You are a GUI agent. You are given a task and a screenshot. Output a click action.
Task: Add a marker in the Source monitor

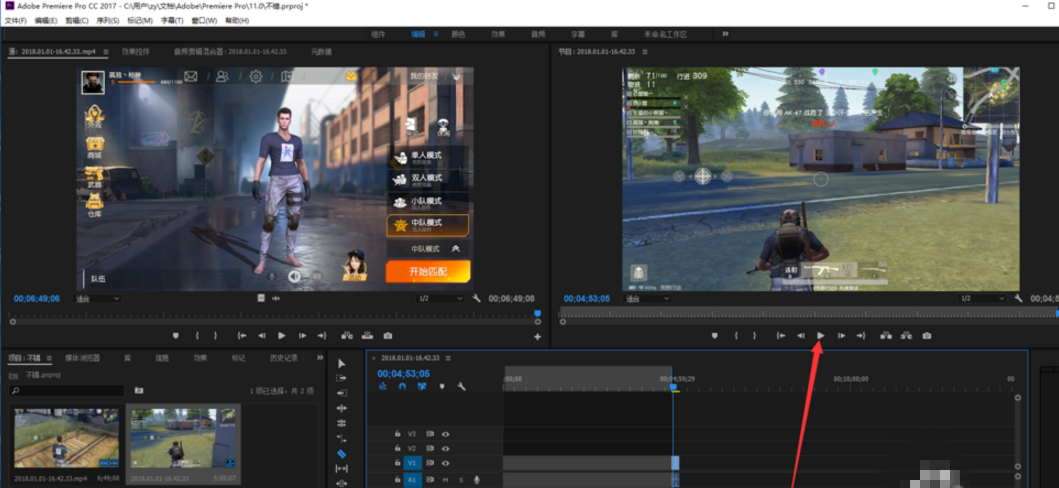click(176, 336)
